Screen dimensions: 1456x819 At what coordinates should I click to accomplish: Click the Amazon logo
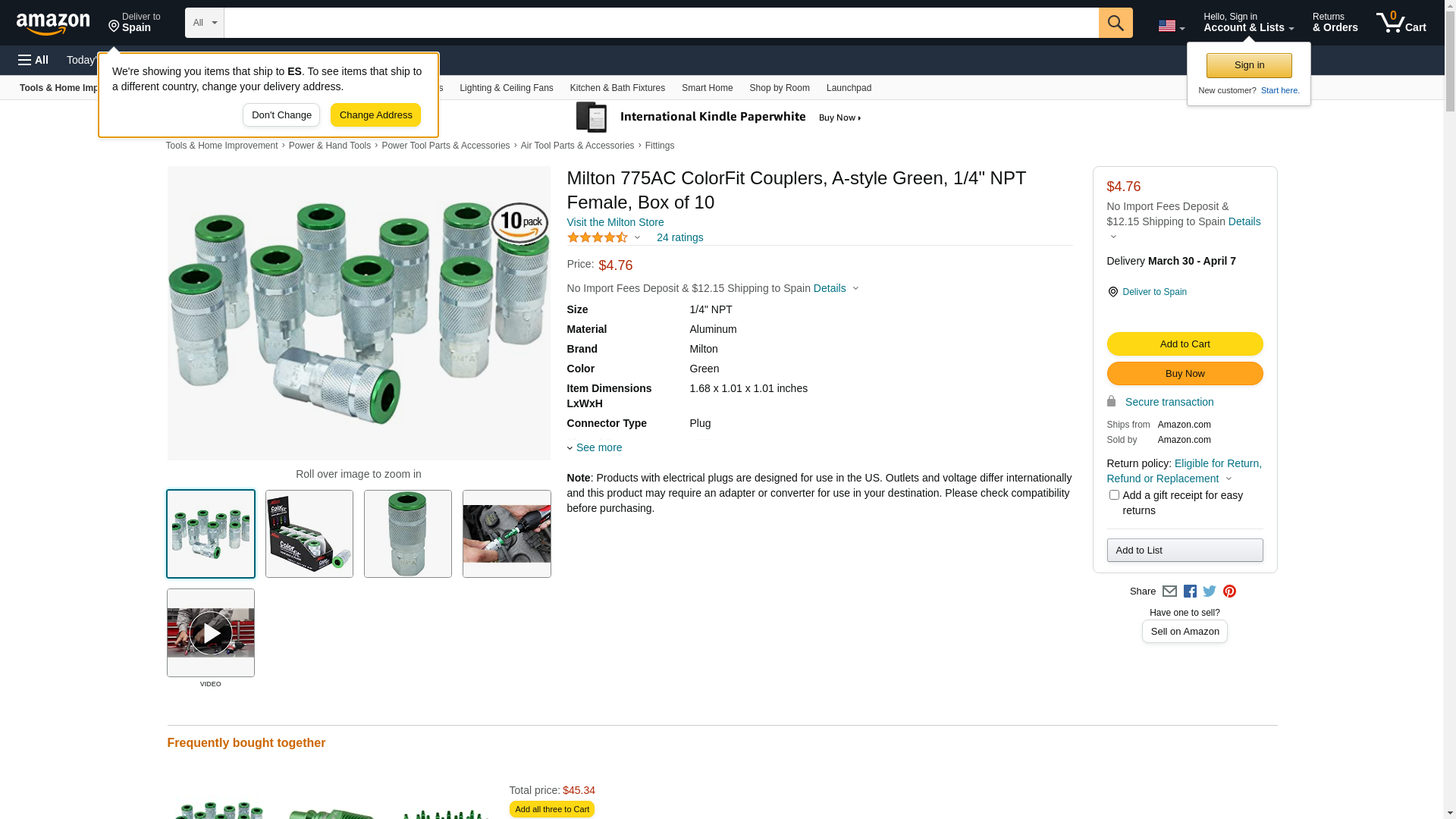pos(53,24)
